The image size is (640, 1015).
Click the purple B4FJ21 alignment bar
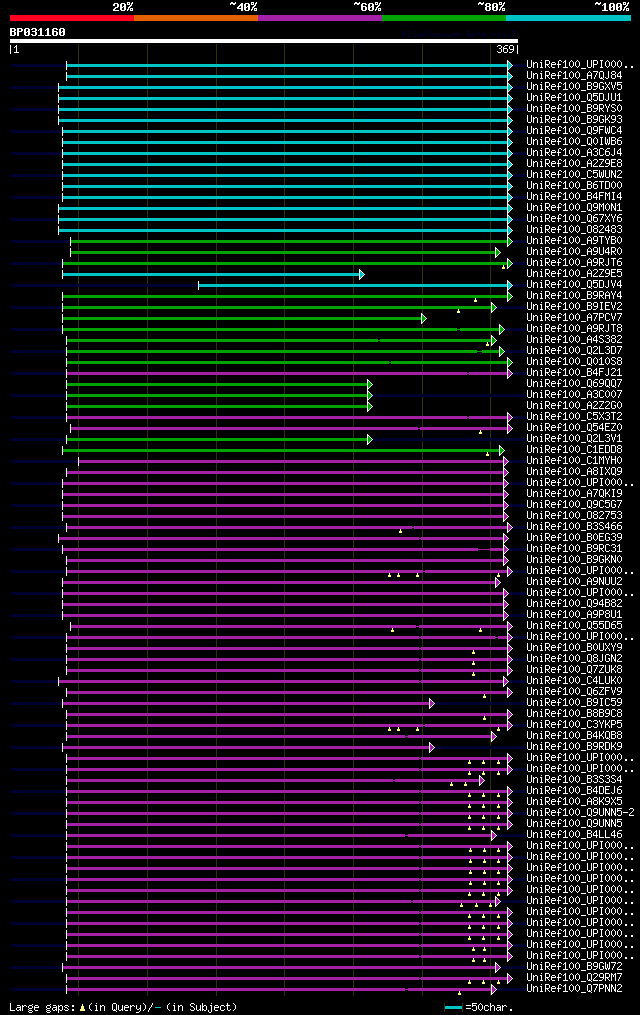[289, 374]
